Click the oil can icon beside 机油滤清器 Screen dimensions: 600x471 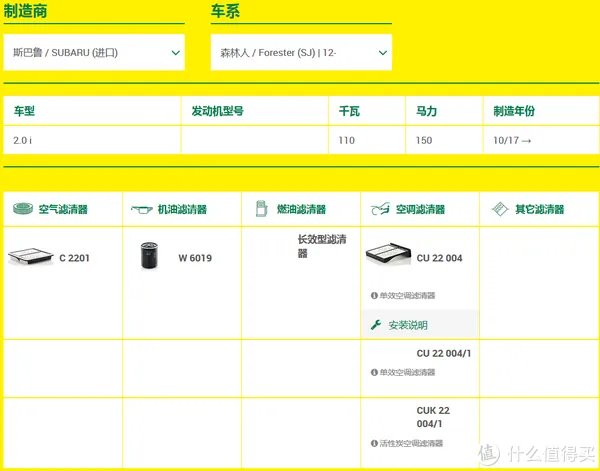[142, 209]
